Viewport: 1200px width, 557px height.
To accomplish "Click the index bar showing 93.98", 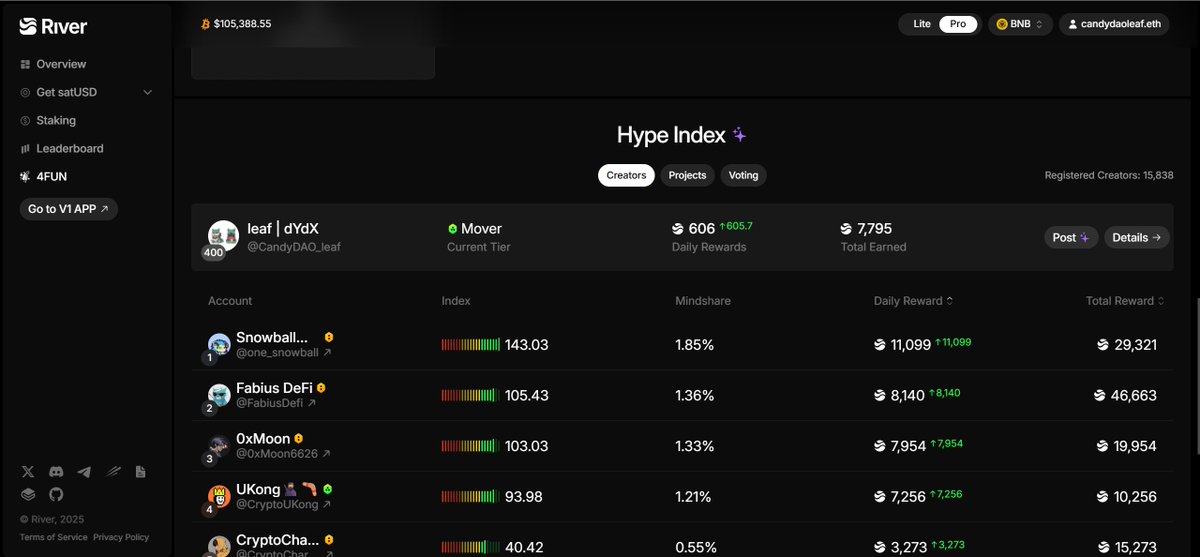I will click(471, 496).
